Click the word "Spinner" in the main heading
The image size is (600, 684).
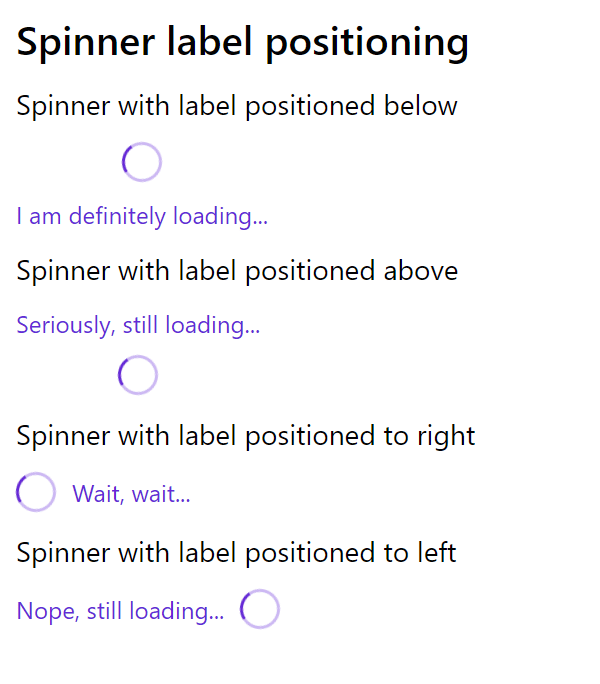tap(87, 42)
